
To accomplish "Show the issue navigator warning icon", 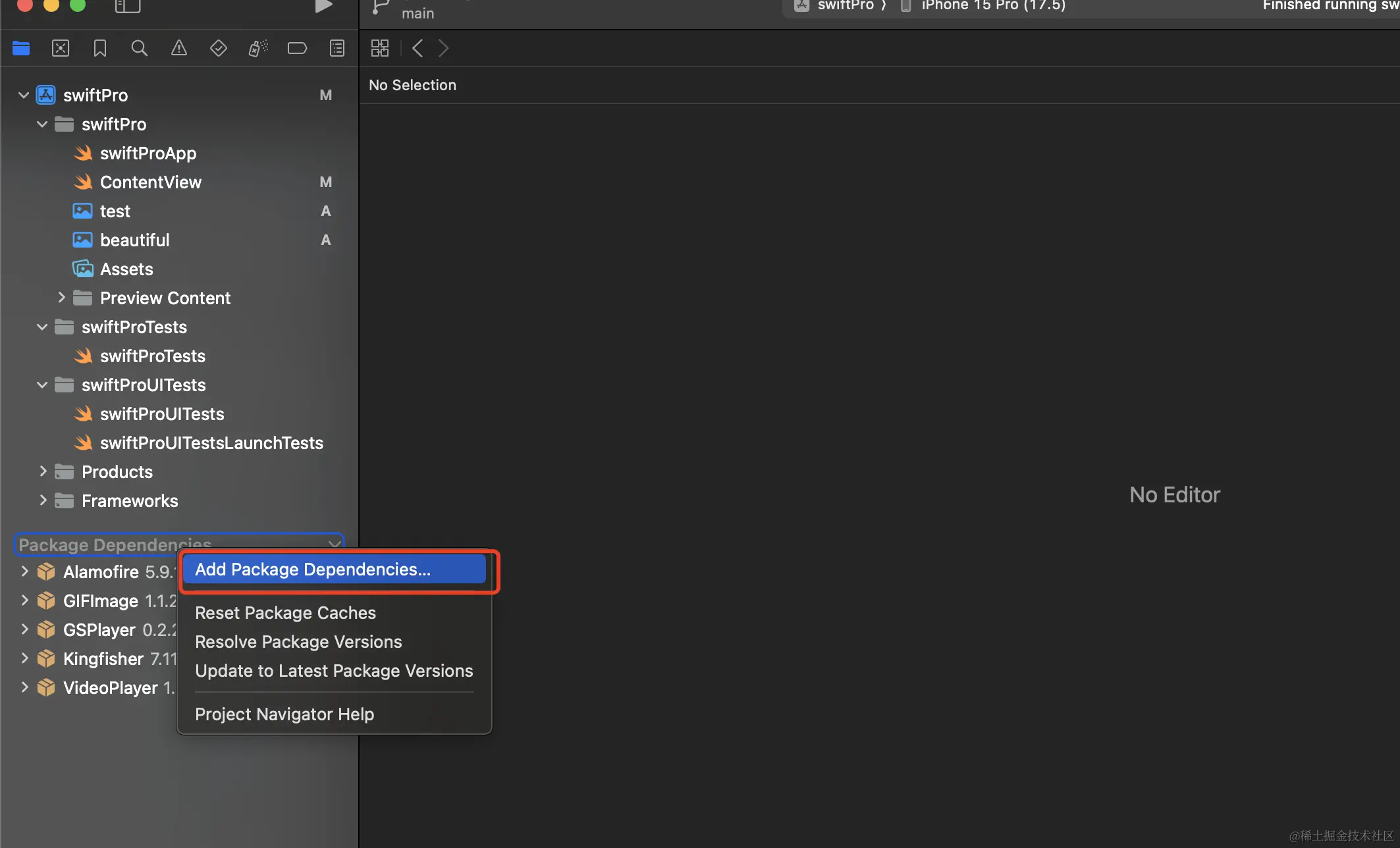I will (178, 48).
